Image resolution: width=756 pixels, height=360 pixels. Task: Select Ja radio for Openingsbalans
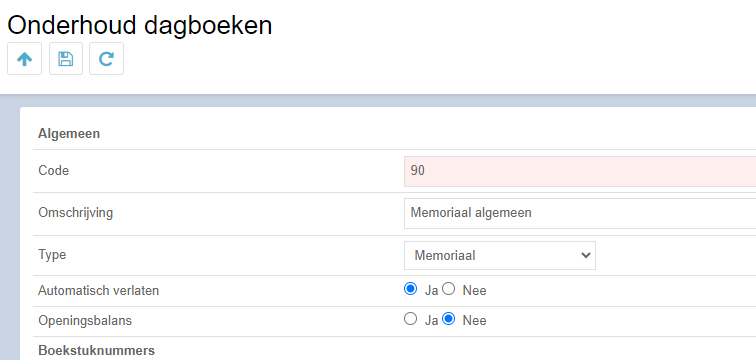(410, 319)
